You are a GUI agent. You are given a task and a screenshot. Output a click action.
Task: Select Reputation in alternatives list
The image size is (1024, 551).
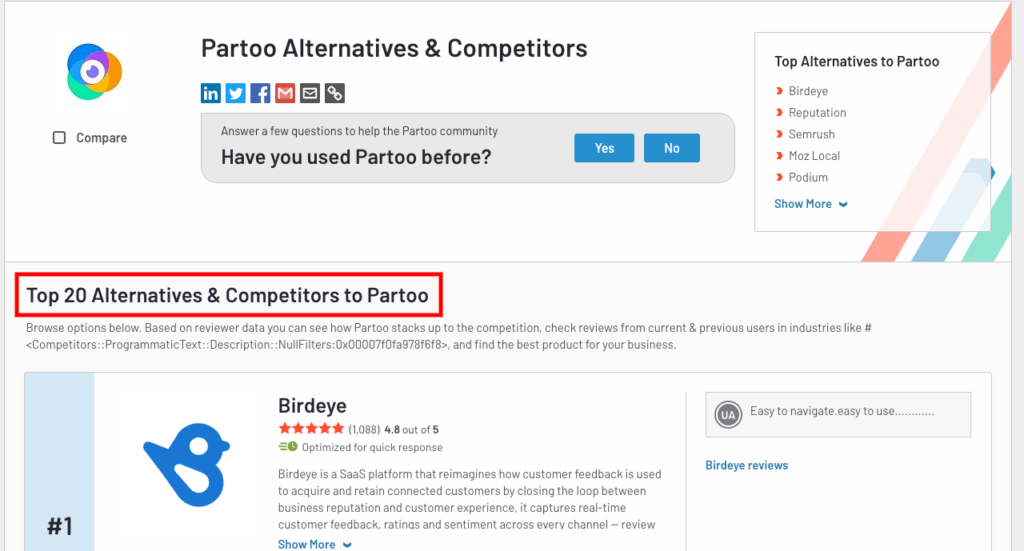[817, 112]
